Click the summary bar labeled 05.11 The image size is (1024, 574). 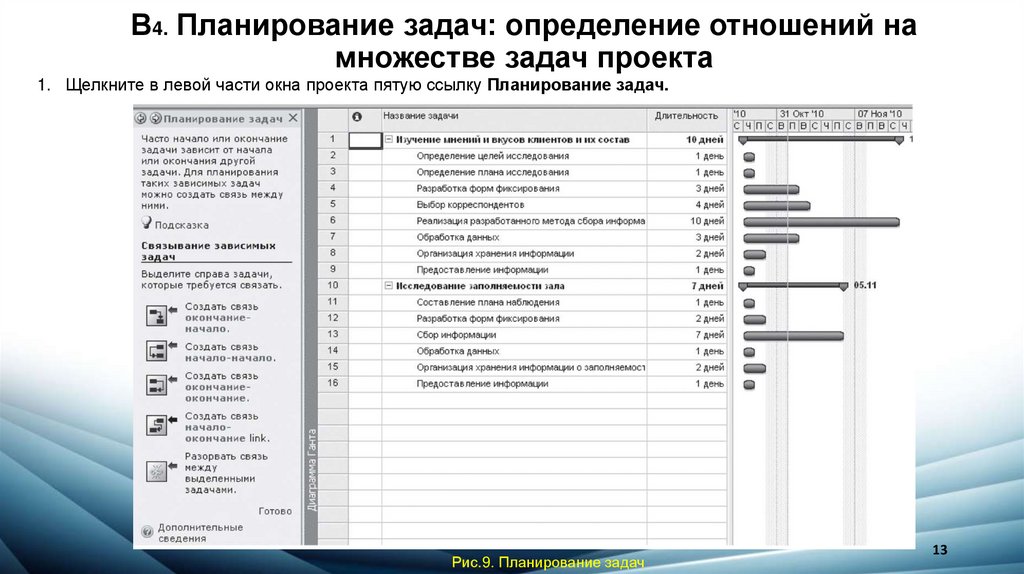pyautogui.click(x=793, y=286)
